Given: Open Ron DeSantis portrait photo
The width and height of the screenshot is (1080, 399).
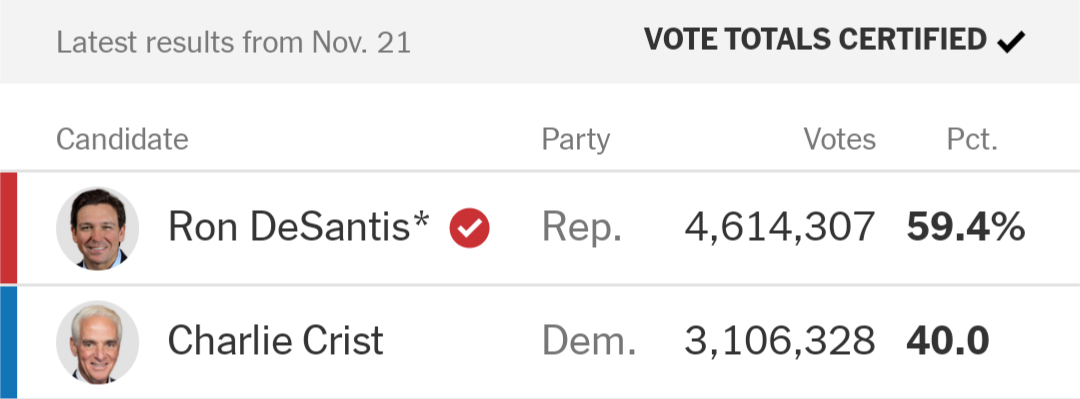Looking at the screenshot, I should [98, 228].
